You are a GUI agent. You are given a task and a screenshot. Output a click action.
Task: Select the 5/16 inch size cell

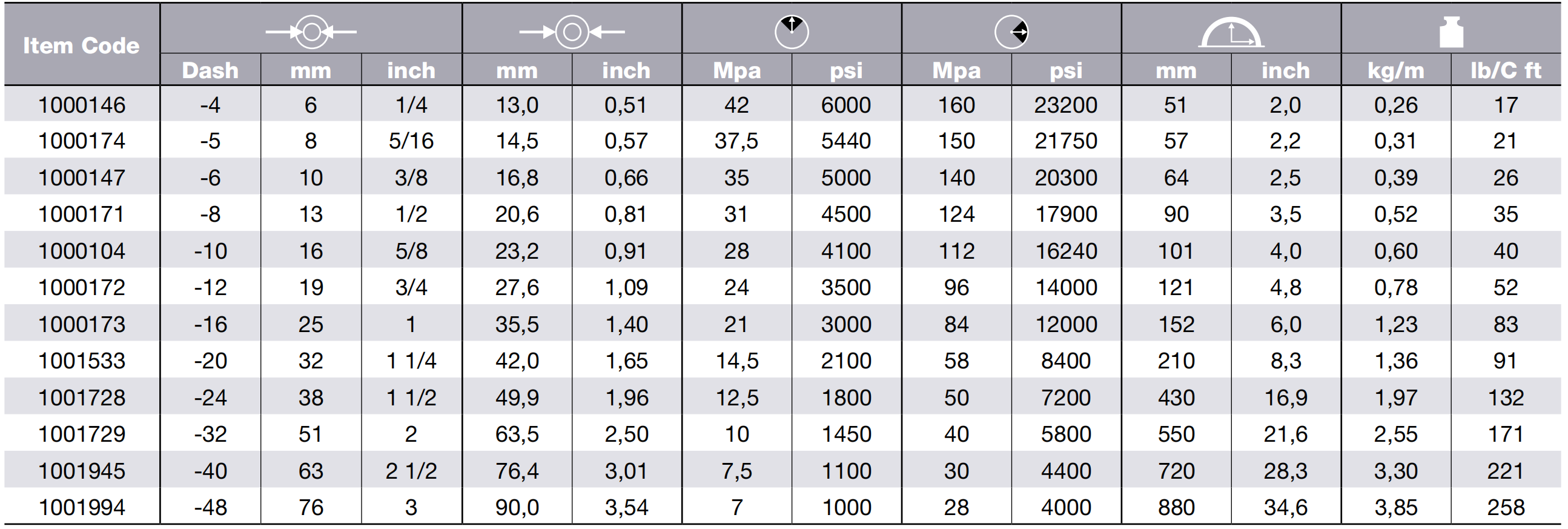[411, 141]
